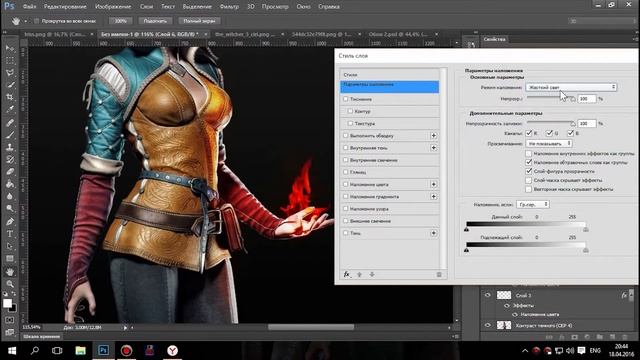
Task: Click the 100% zoom button
Action: point(120,21)
